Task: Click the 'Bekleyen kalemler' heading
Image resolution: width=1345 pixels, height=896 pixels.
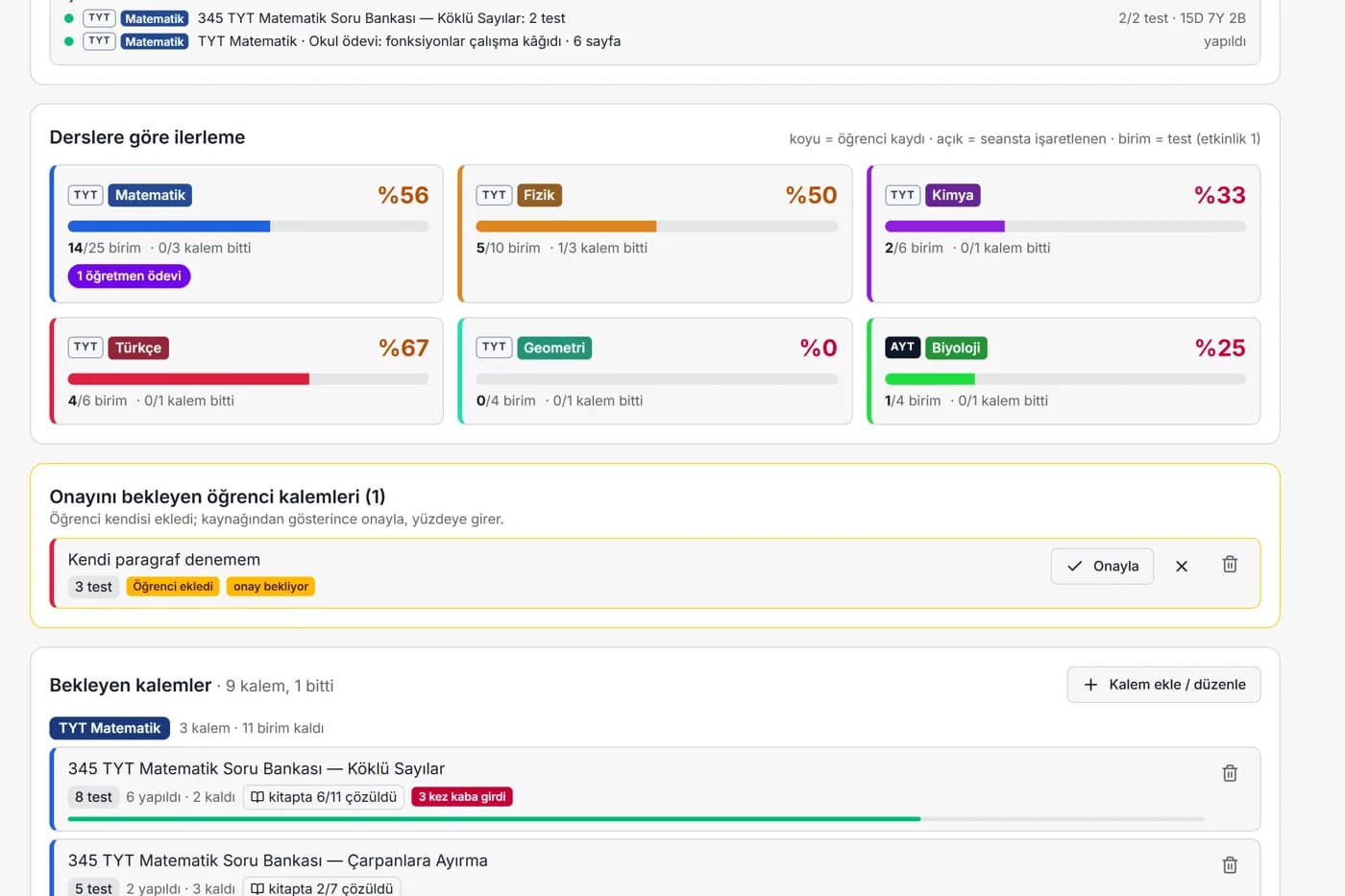Action: click(x=131, y=686)
